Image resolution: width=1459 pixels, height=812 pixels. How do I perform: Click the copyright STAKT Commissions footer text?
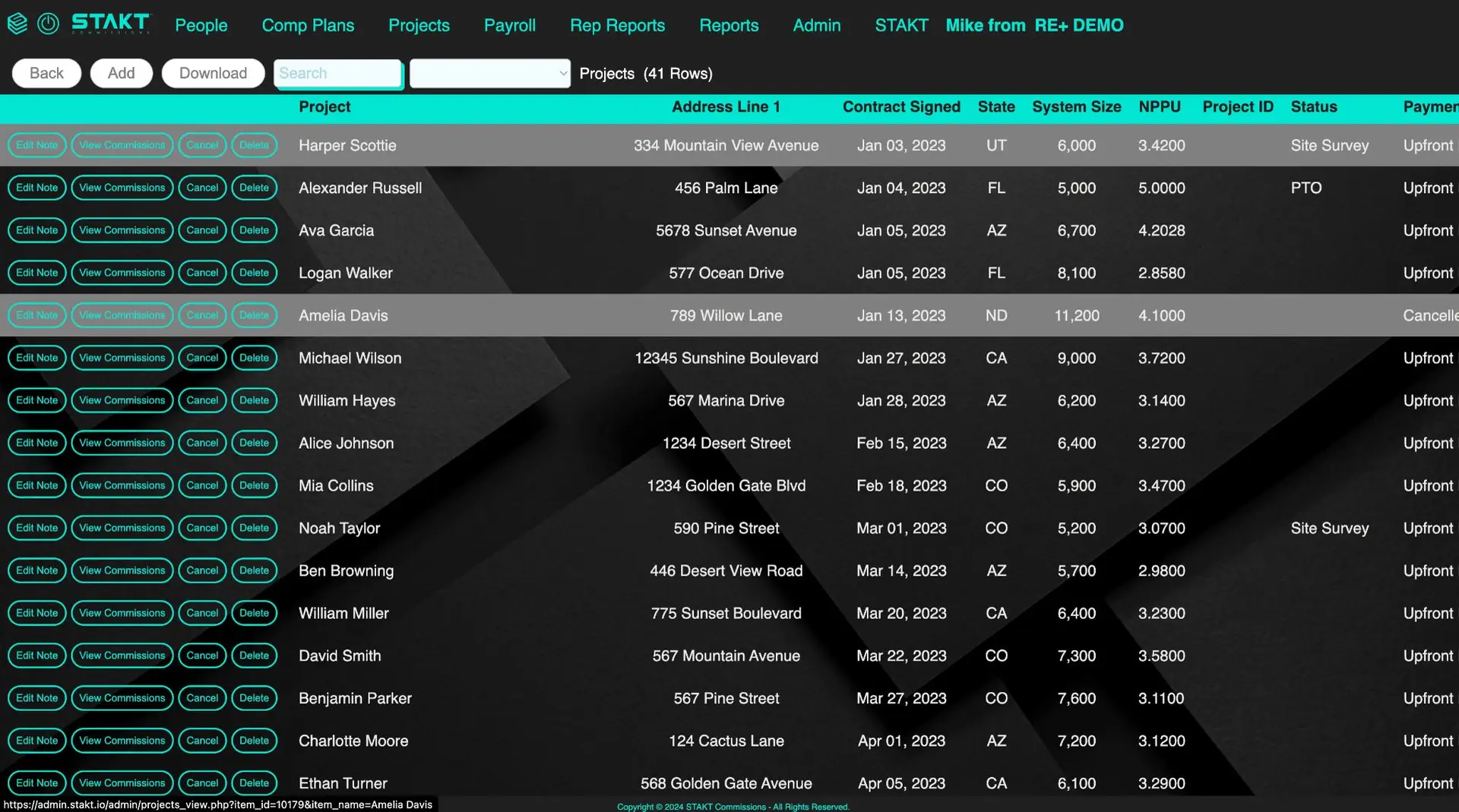[x=733, y=807]
